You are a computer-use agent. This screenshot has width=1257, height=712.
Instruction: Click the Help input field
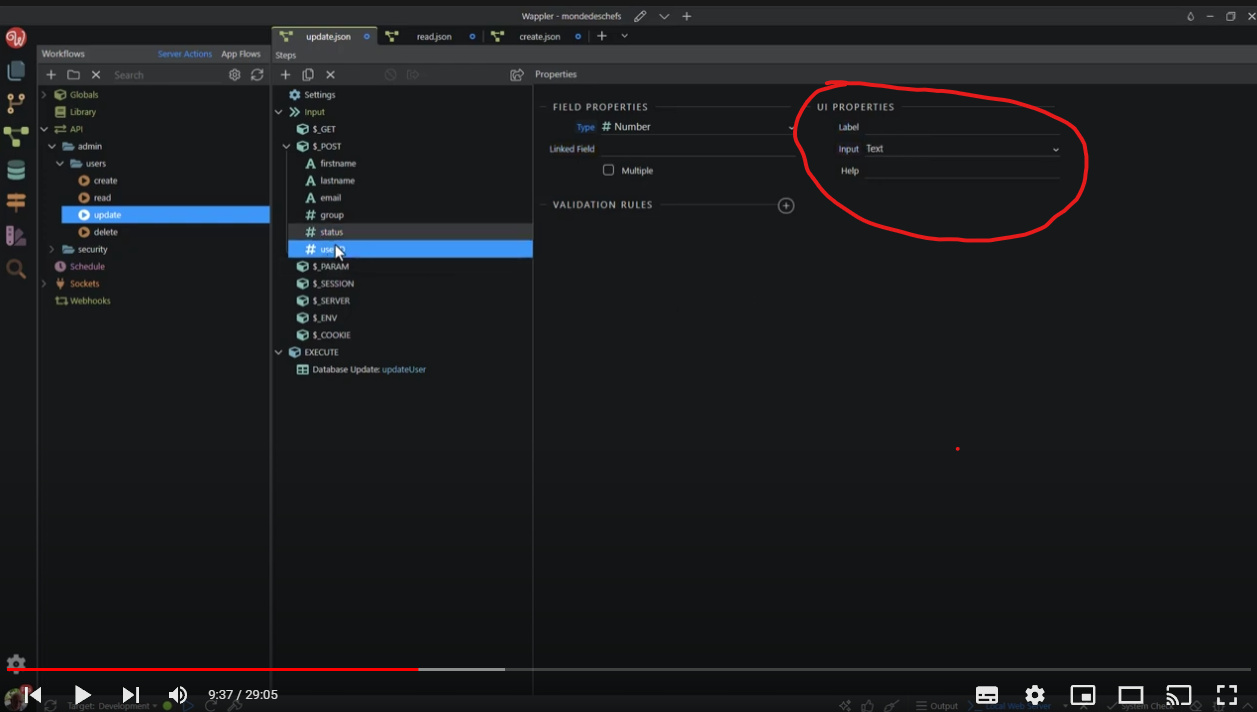pyautogui.click(x=961, y=171)
